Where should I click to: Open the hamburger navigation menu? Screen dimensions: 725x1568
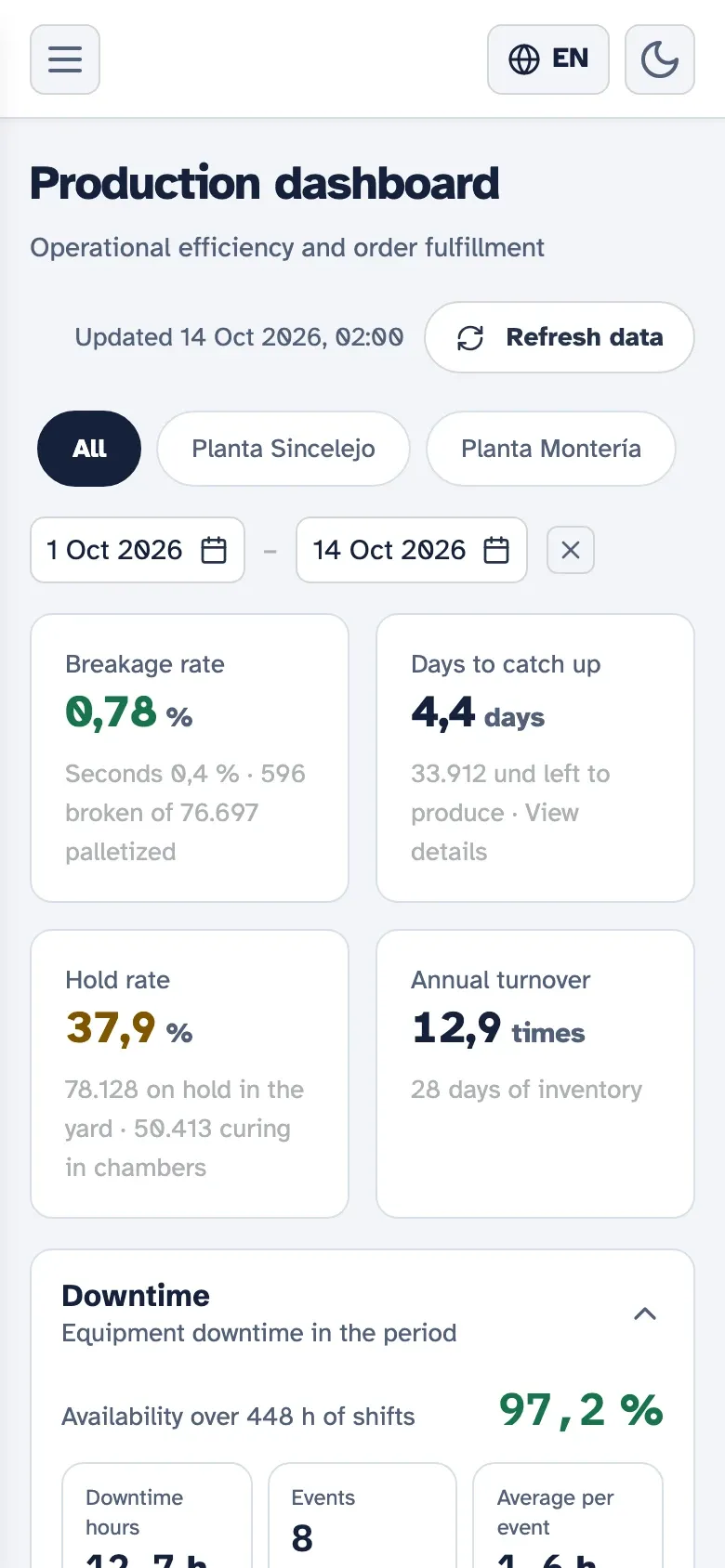(65, 59)
